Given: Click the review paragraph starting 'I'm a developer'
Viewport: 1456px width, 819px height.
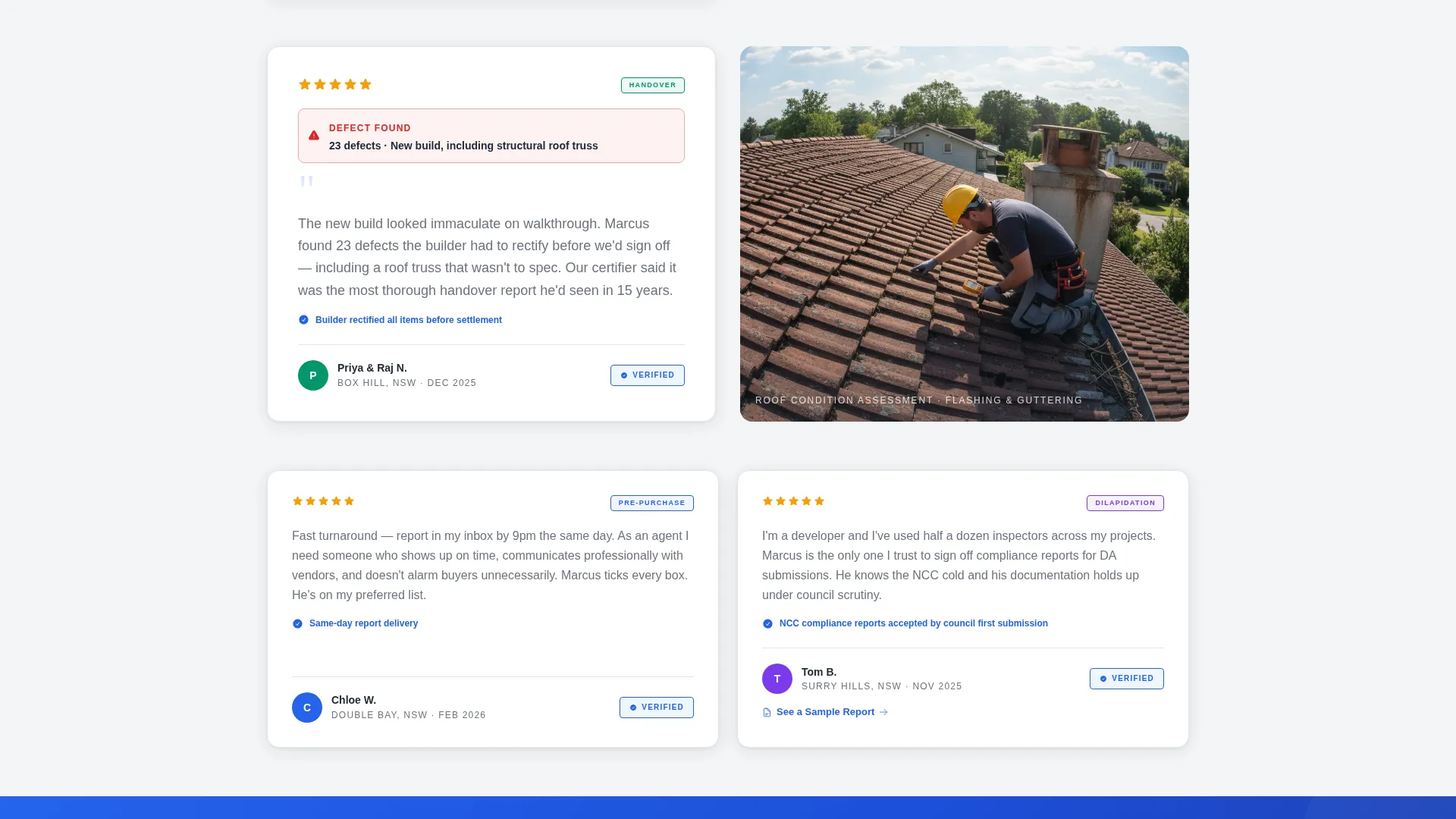Looking at the screenshot, I should [959, 566].
